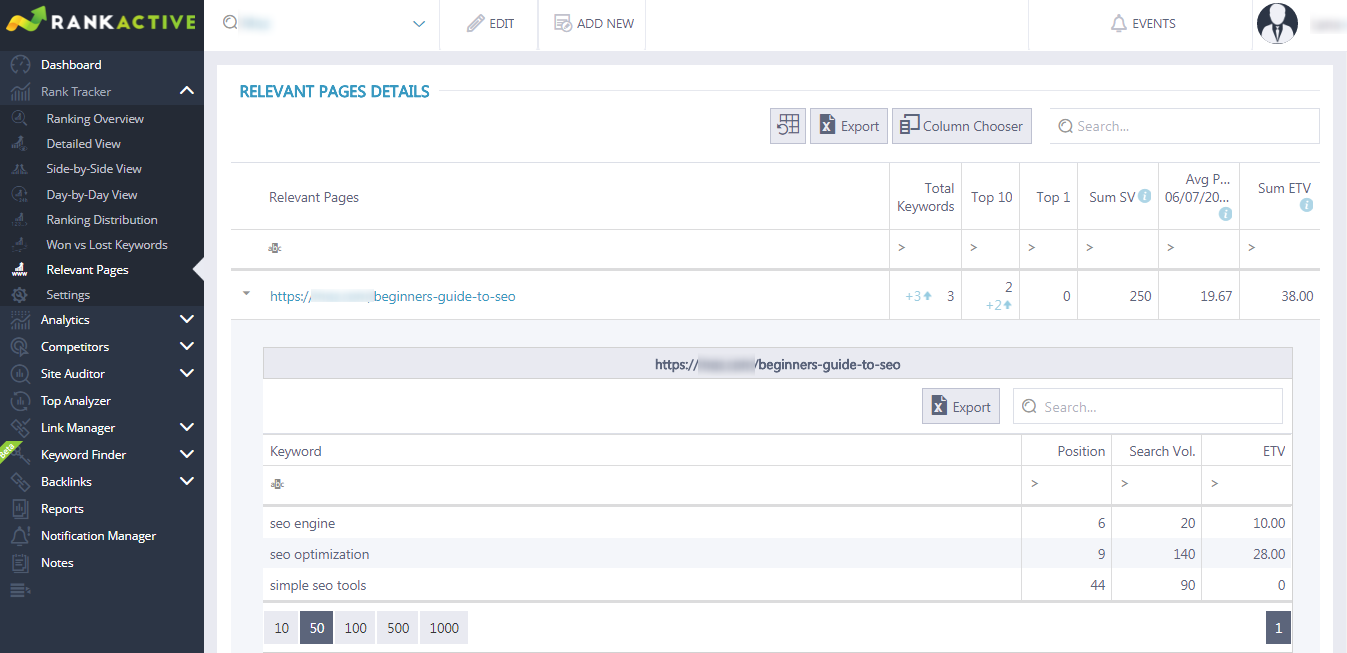Select Day-by-Day View
The height and width of the screenshot is (653, 1347).
point(92,195)
